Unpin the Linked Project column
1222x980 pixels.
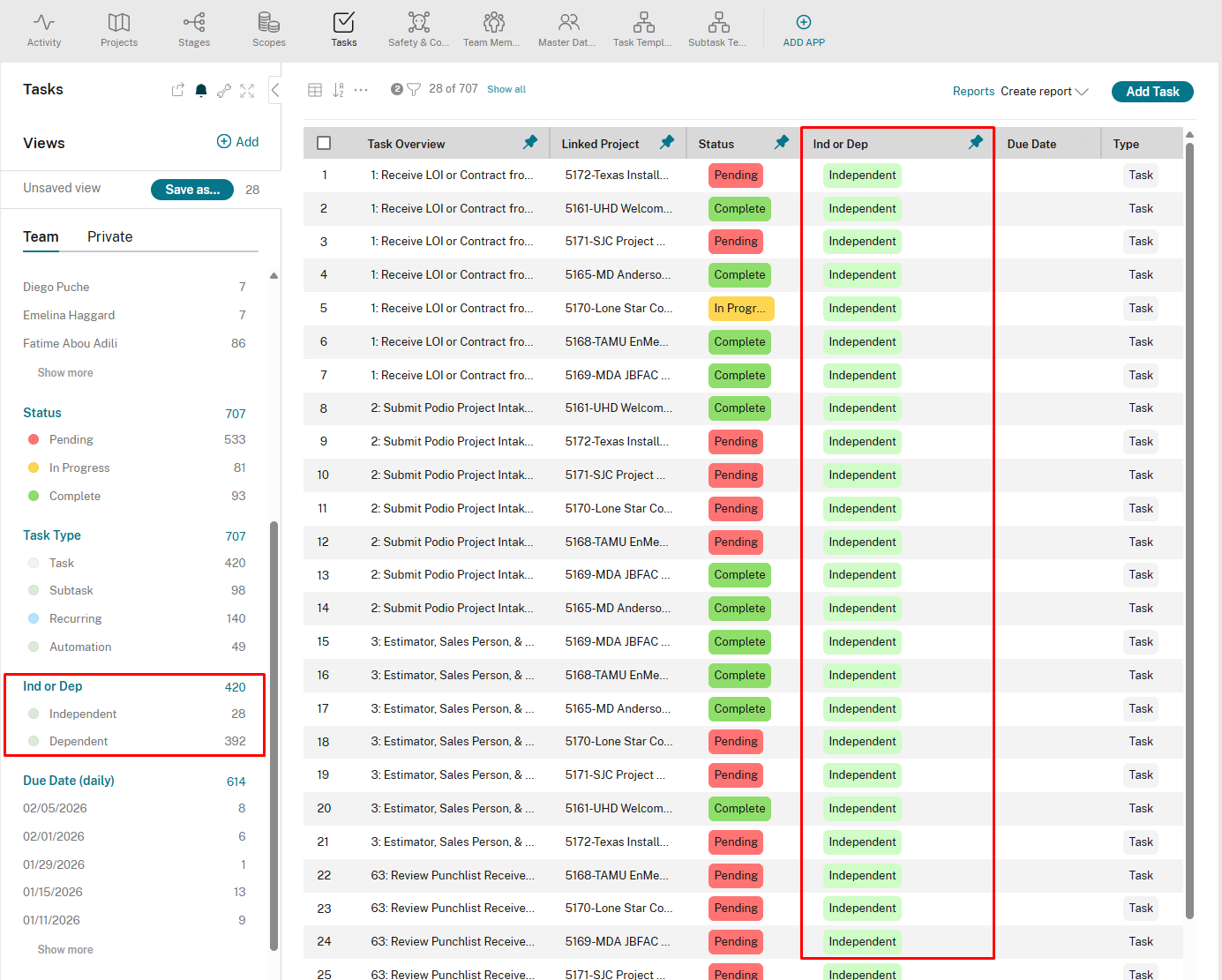click(x=667, y=142)
